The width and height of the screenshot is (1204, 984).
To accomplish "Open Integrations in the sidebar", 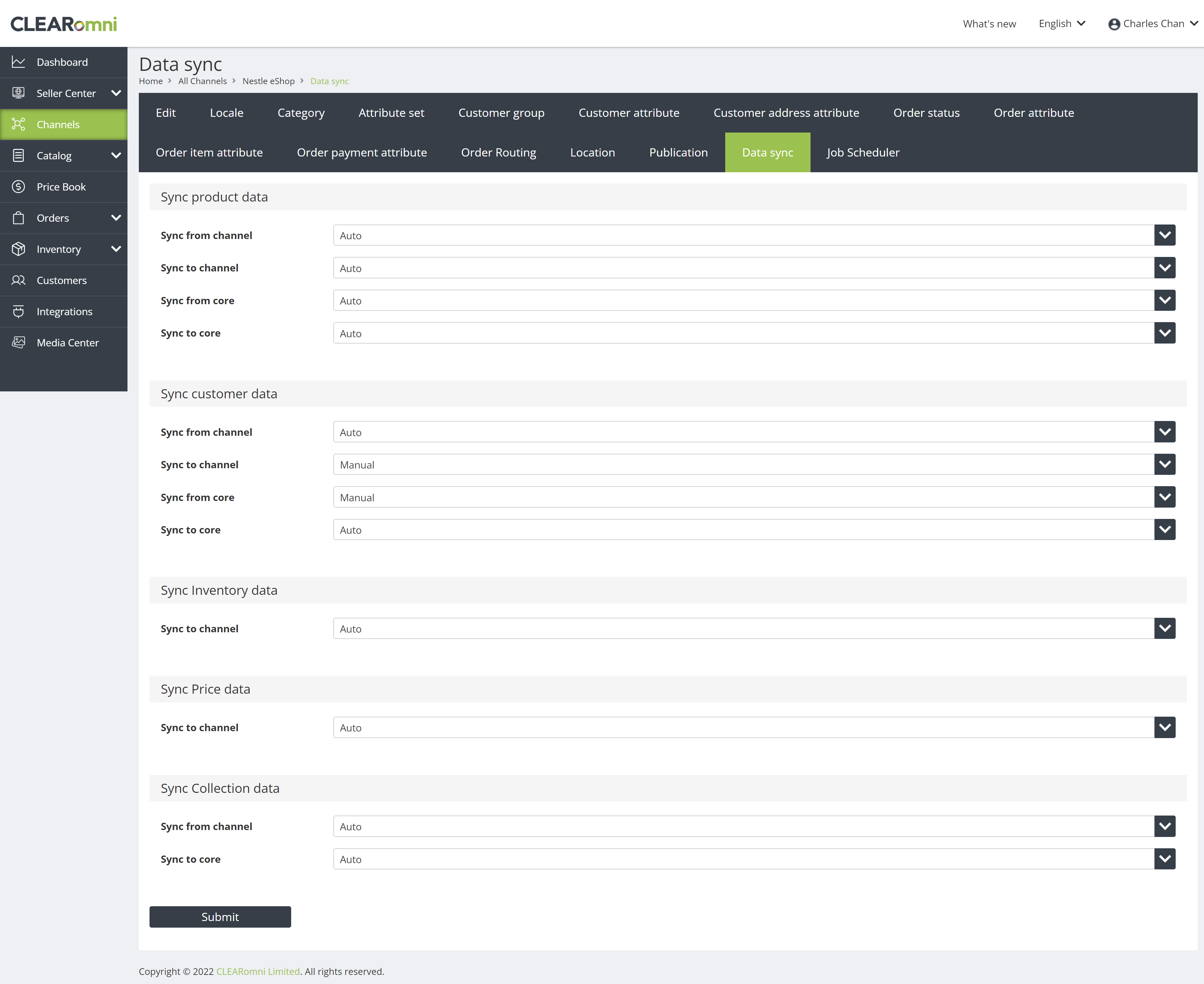I will 64,311.
